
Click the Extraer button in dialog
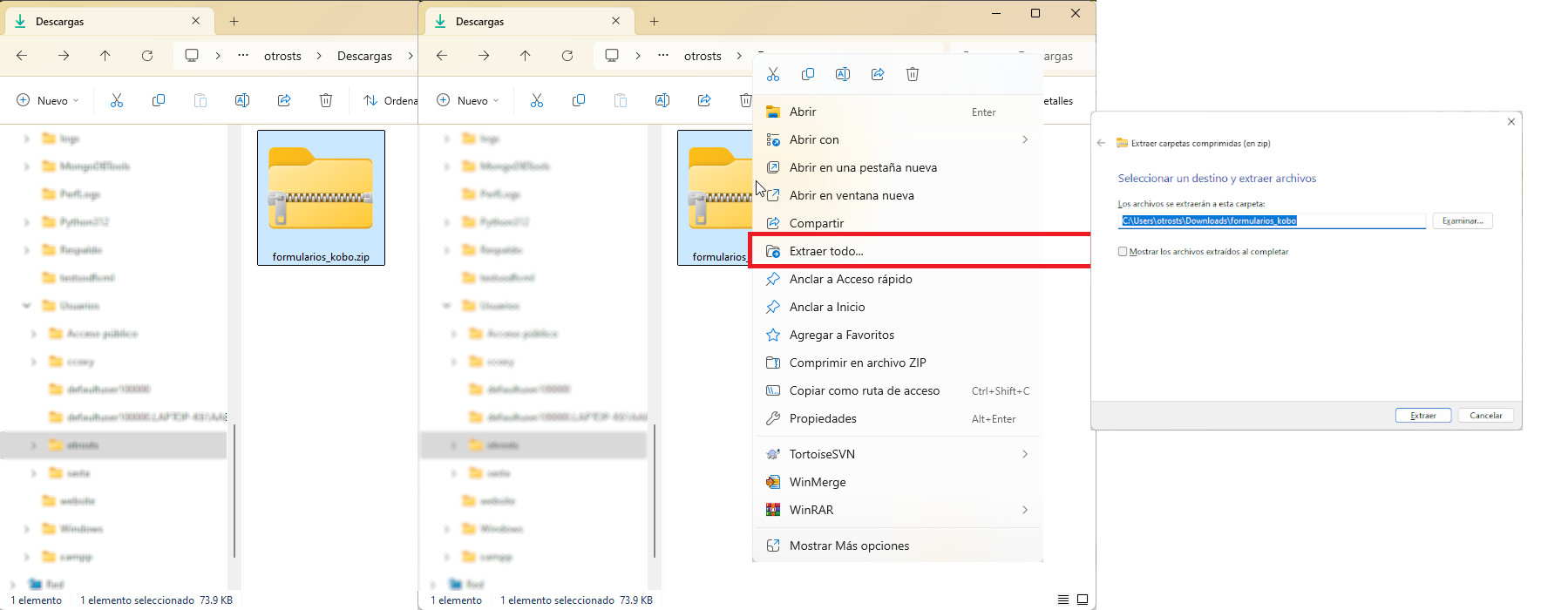coord(1423,416)
